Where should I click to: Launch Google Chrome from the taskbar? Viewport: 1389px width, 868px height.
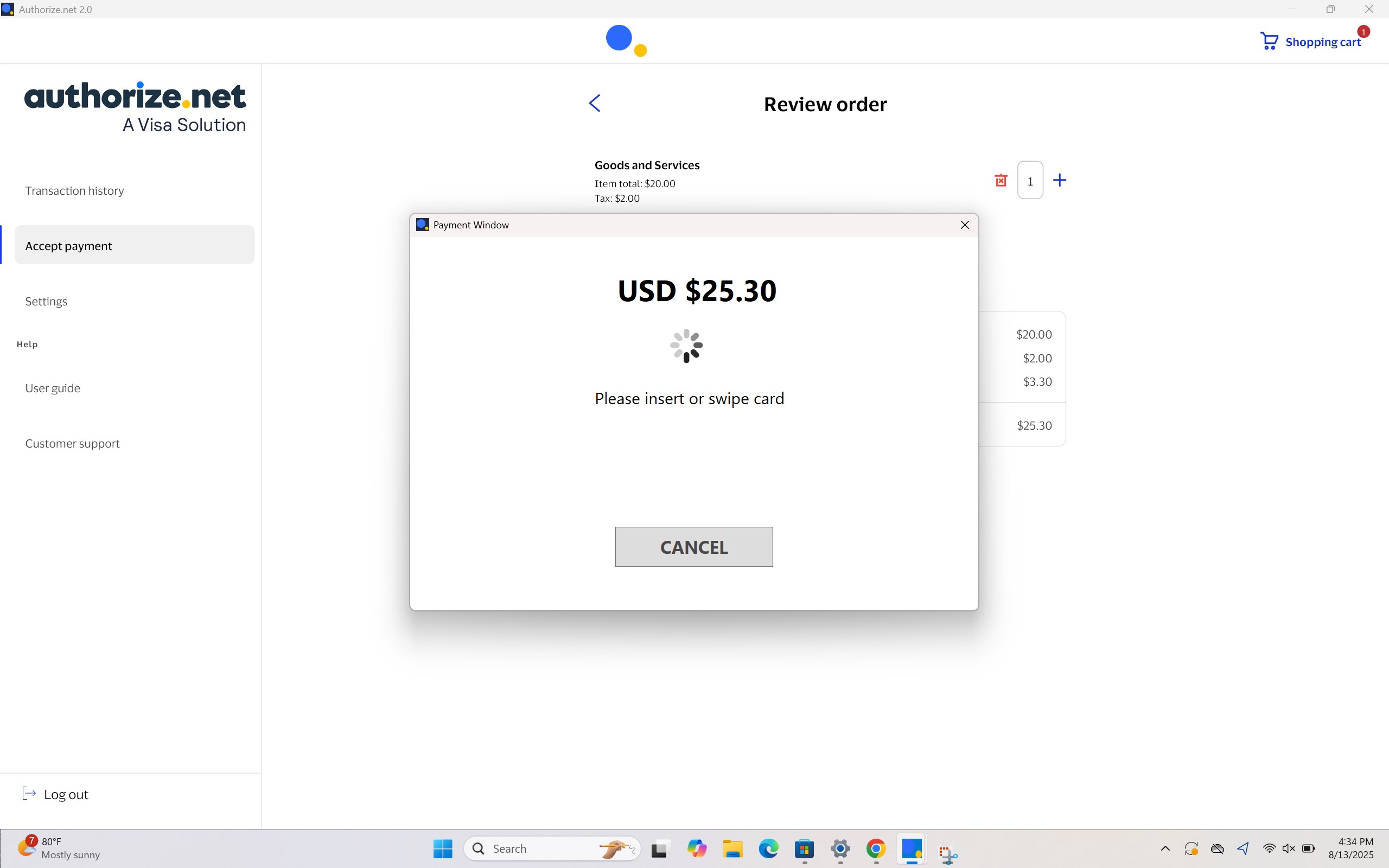tap(875, 848)
